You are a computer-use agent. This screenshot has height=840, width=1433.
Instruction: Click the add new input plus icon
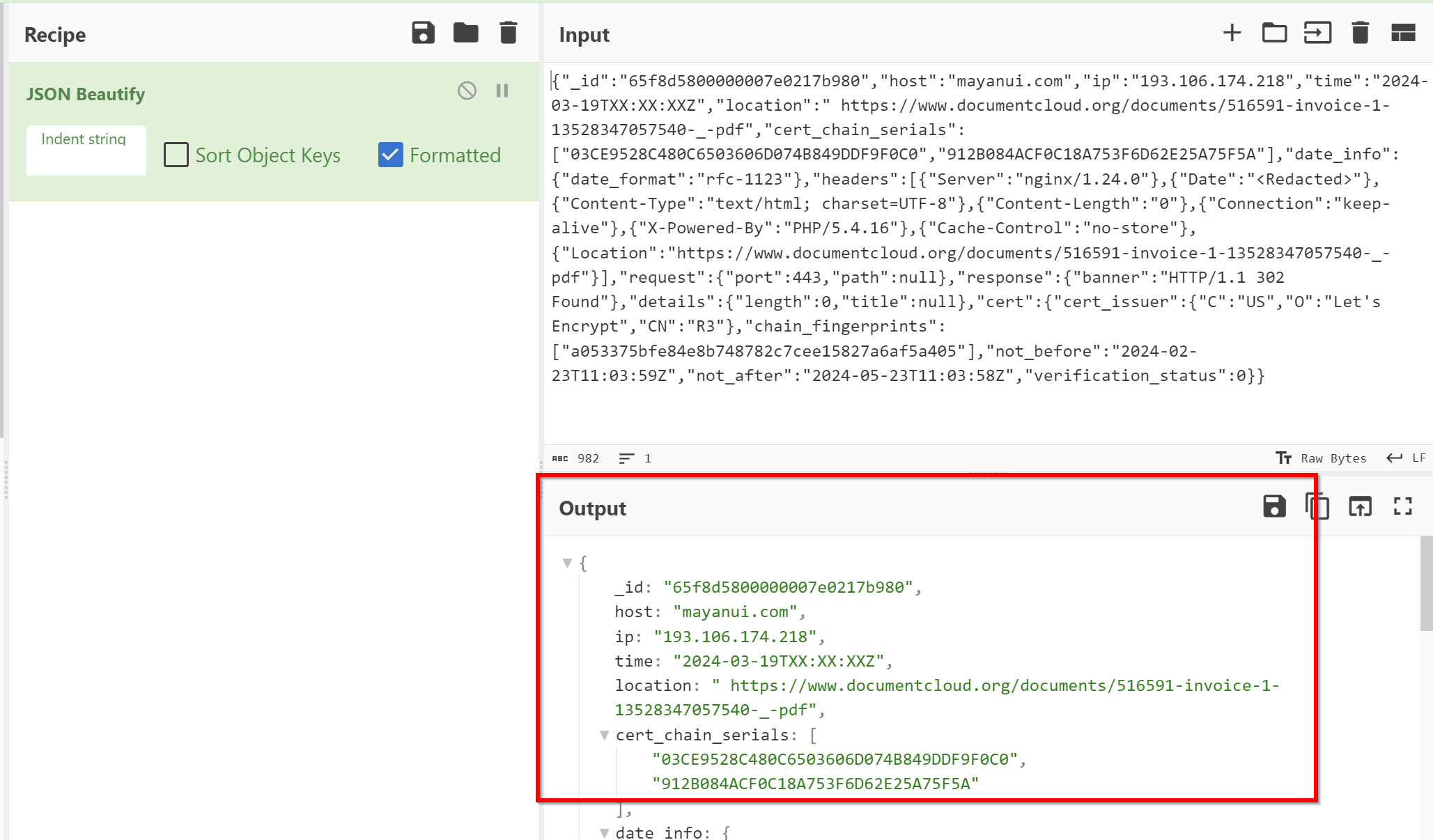click(1231, 33)
